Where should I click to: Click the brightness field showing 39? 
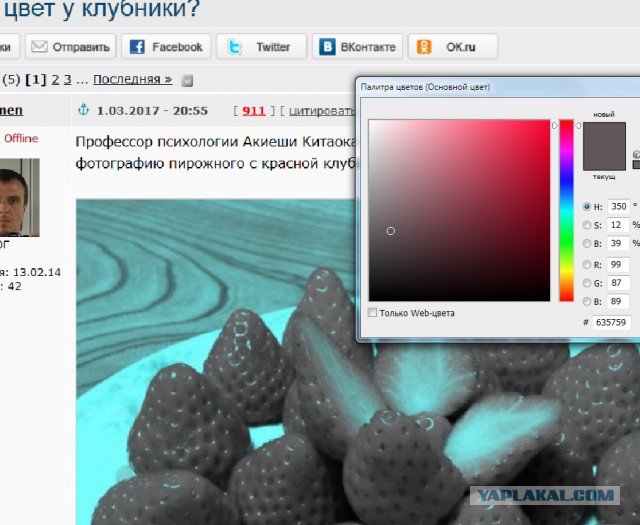click(619, 244)
